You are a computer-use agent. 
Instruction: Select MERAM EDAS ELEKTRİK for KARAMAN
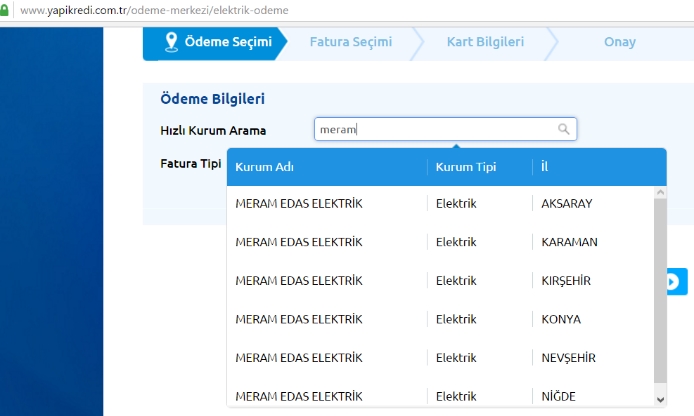pos(440,242)
